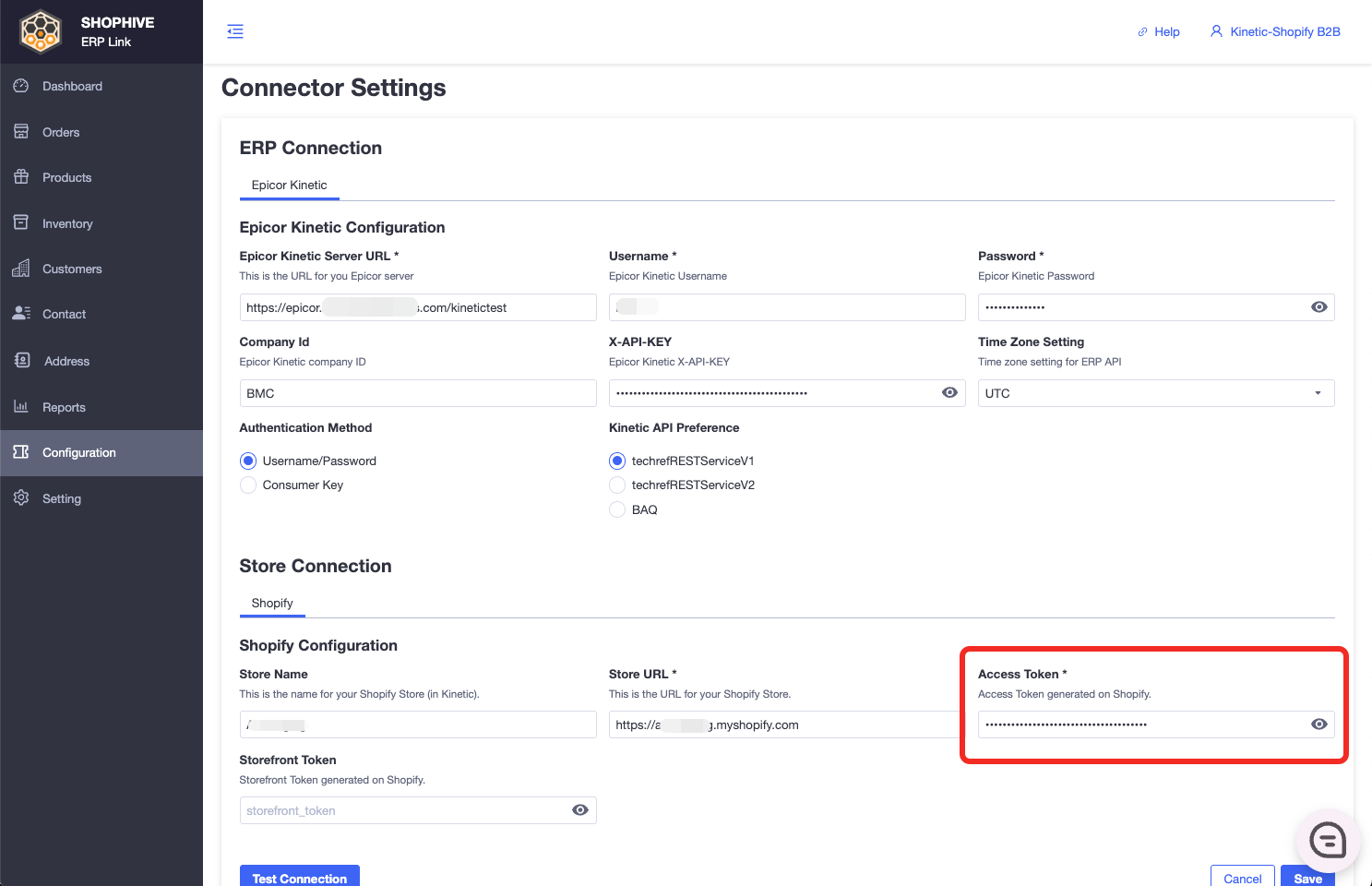The image size is (1372, 886).
Task: Save the connector settings
Action: [x=1307, y=878]
